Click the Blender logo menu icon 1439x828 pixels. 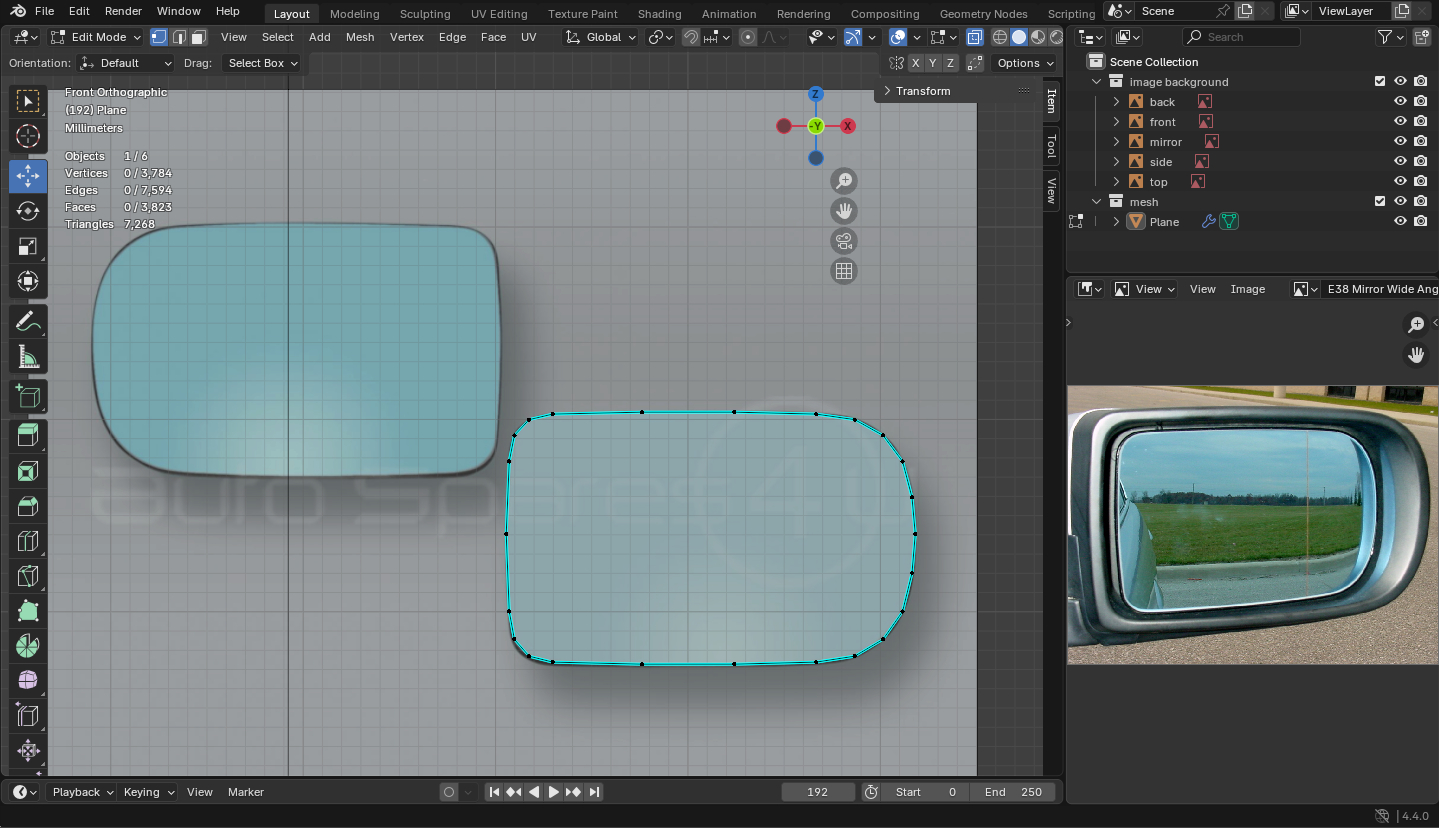coord(18,11)
